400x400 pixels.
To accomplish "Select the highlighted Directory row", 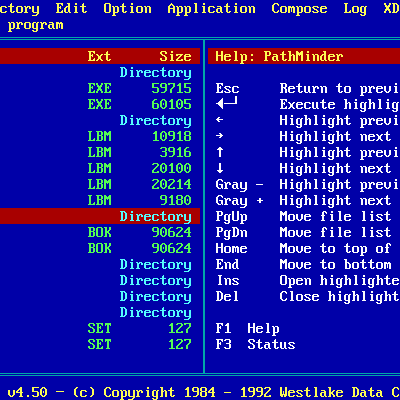I will [100, 216].
